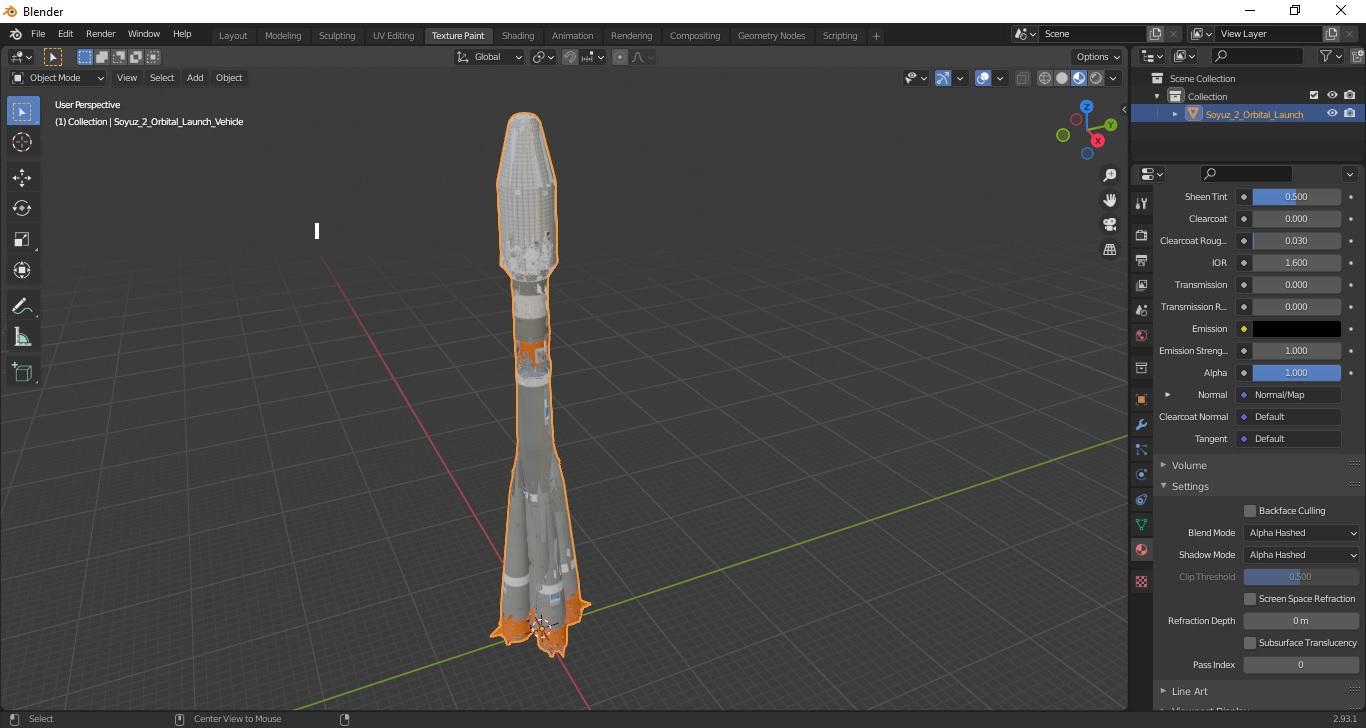The height and width of the screenshot is (728, 1366).
Task: Switch to Material Preview shading mode
Action: point(1079,78)
